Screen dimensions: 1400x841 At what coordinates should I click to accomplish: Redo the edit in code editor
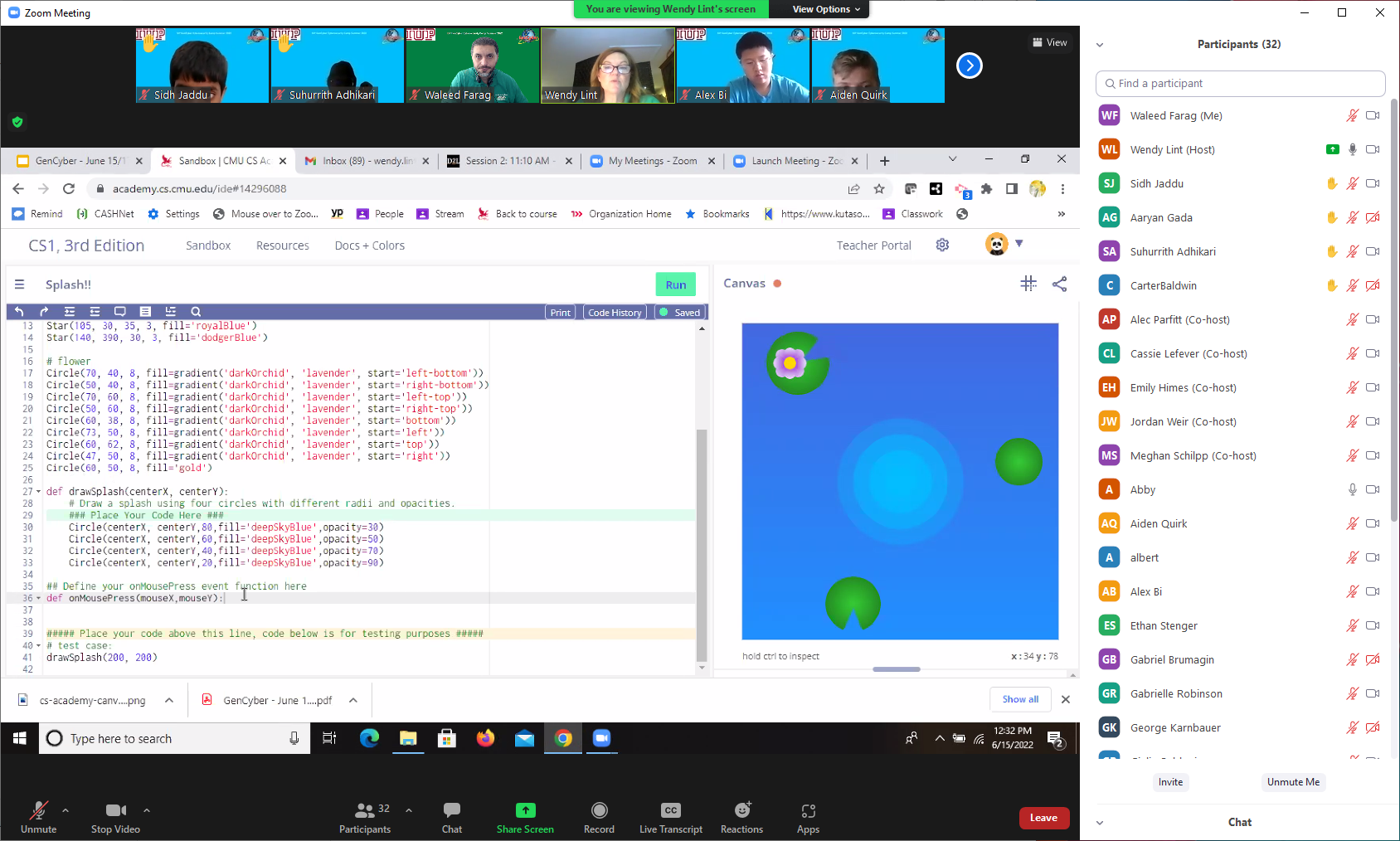44,312
